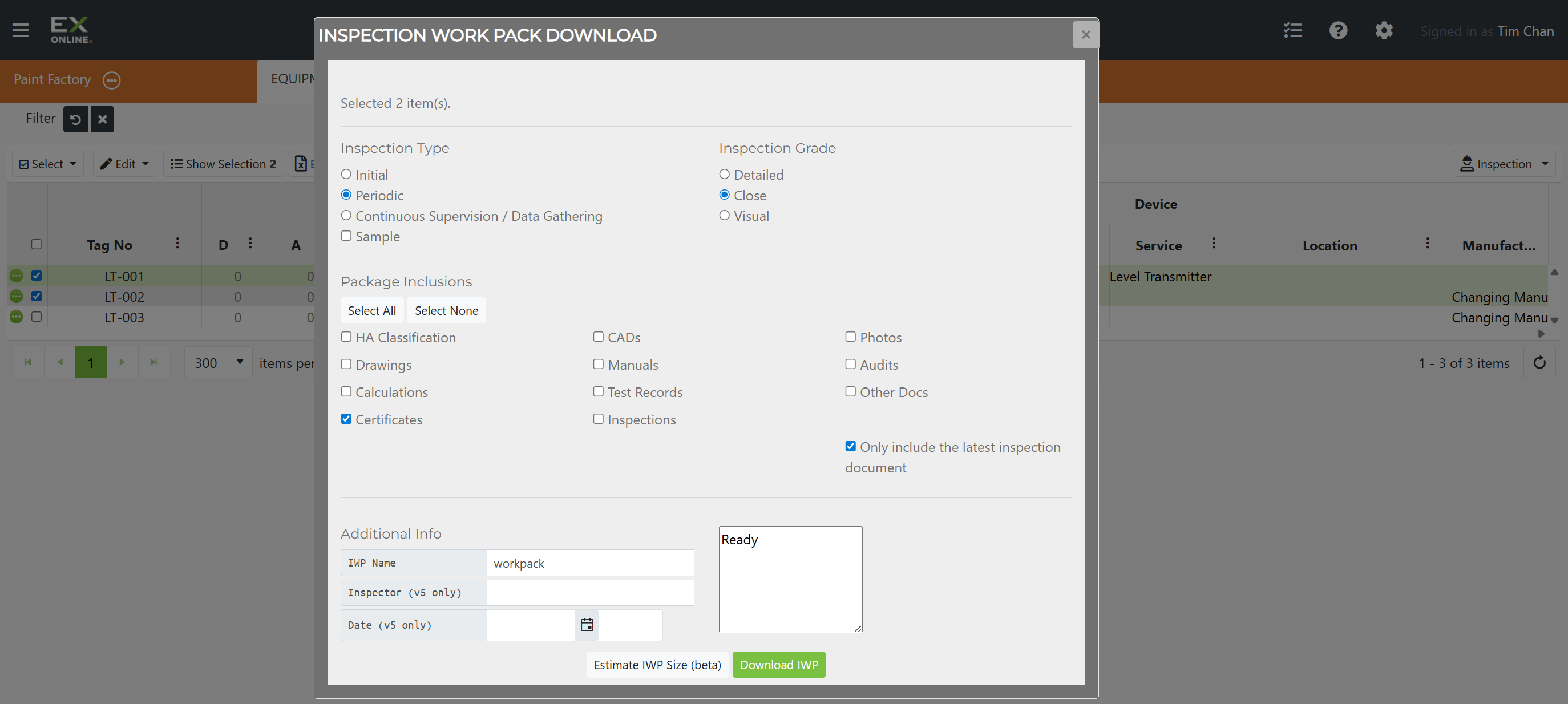Tick the Sample checkbox
The width and height of the screenshot is (1568, 704).
coord(346,236)
